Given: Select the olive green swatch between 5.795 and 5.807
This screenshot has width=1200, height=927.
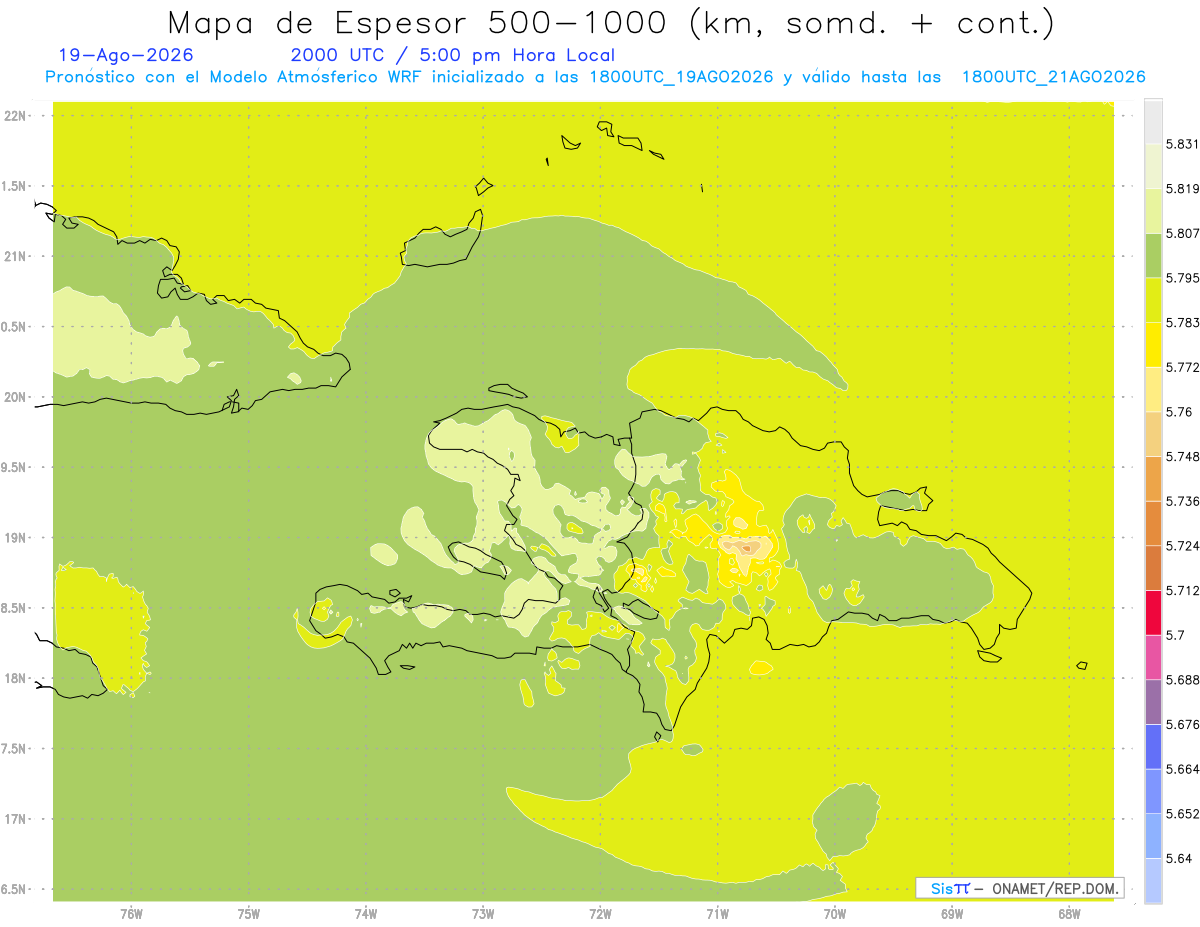Looking at the screenshot, I should point(1153,255).
